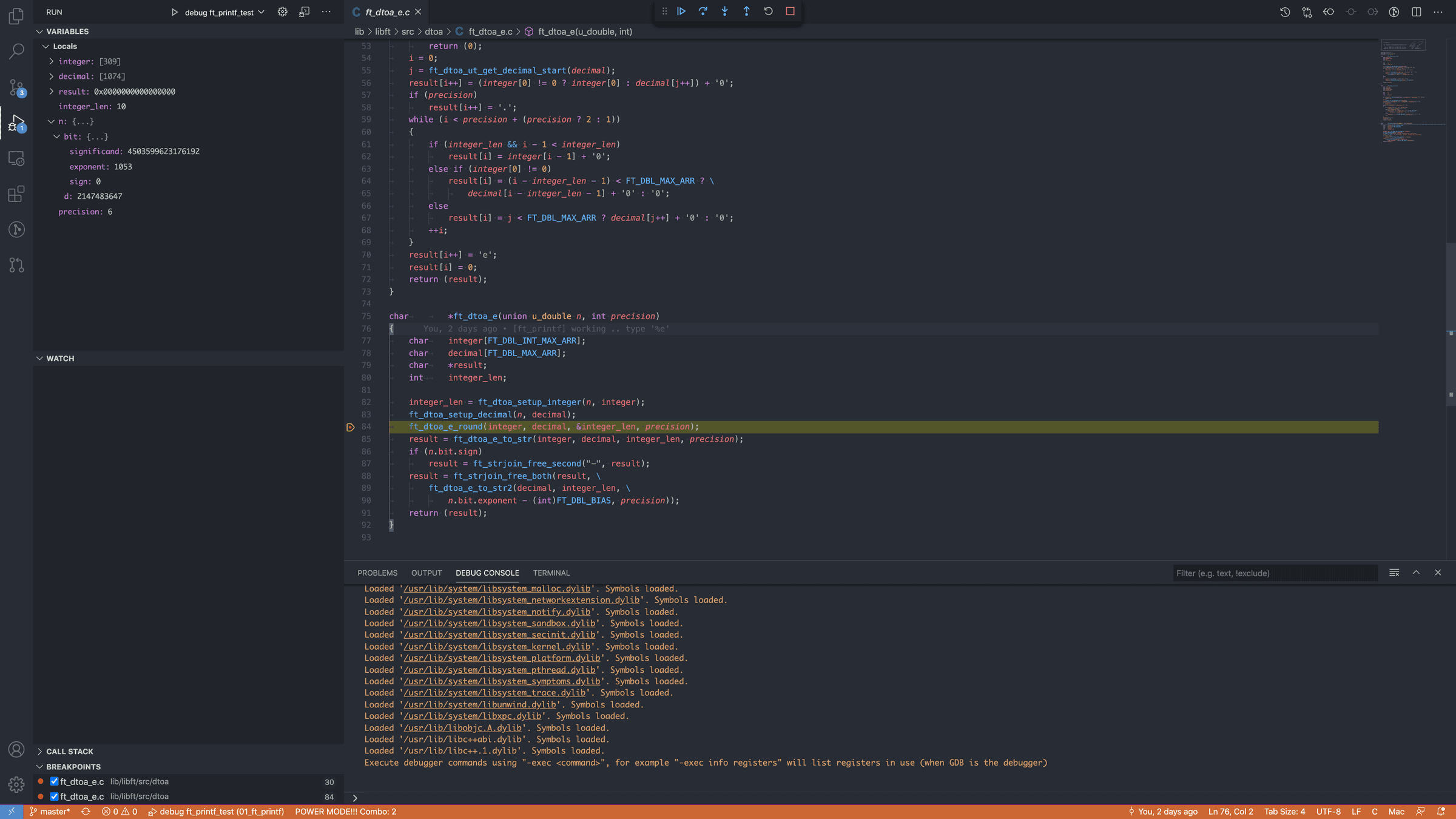
Task: Click Continue in the debug toolbar
Action: point(681,11)
